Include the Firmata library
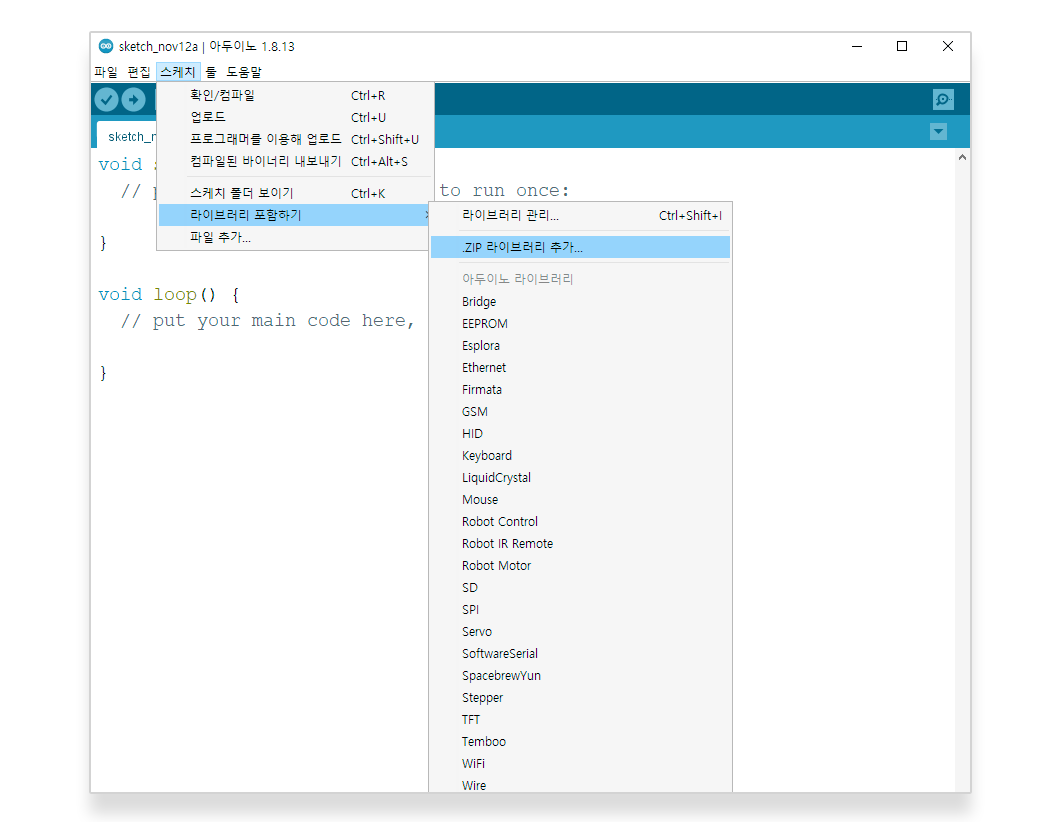1063x822 pixels. coord(580,390)
